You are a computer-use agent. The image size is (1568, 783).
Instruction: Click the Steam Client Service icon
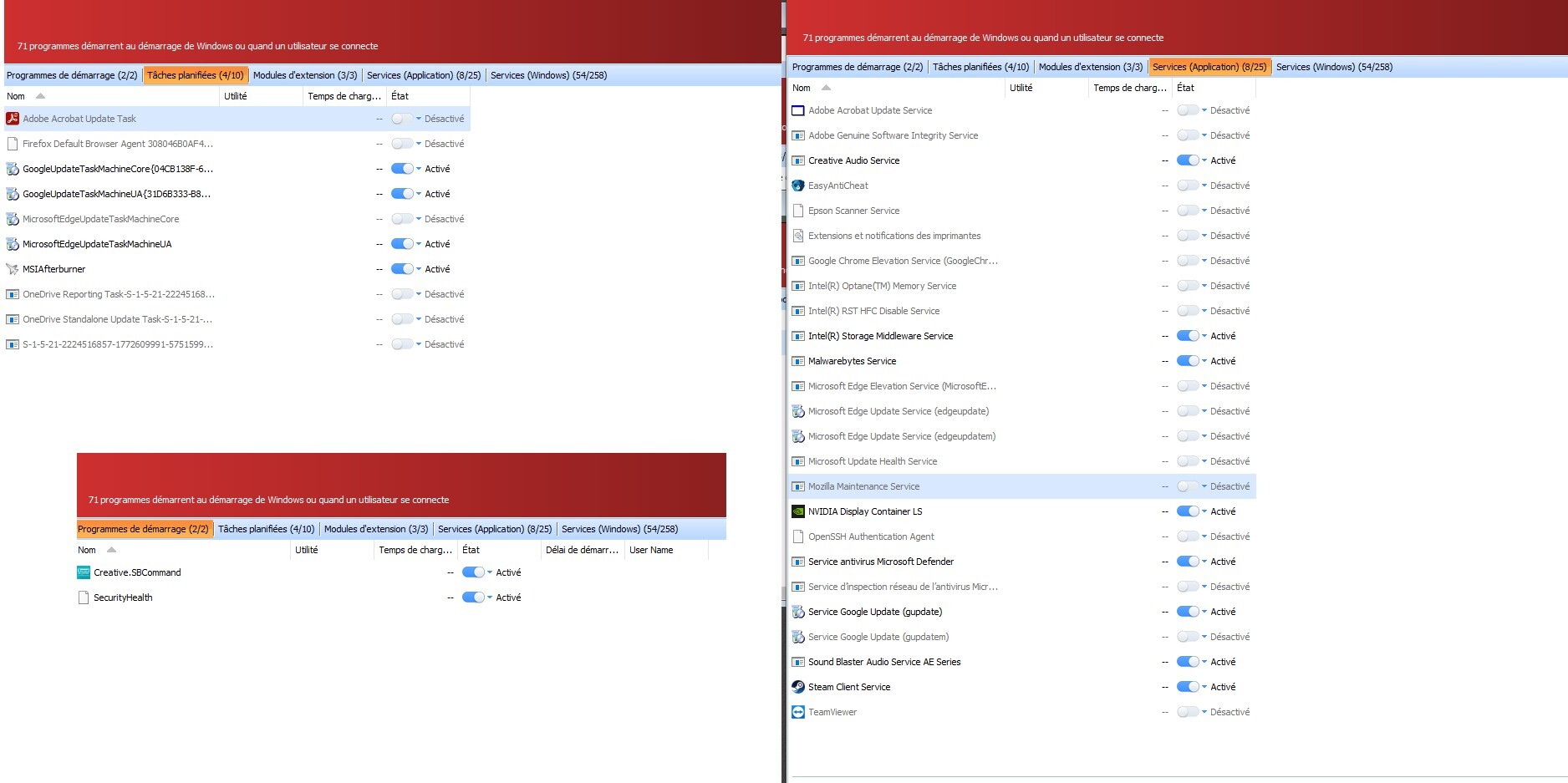[x=798, y=687]
